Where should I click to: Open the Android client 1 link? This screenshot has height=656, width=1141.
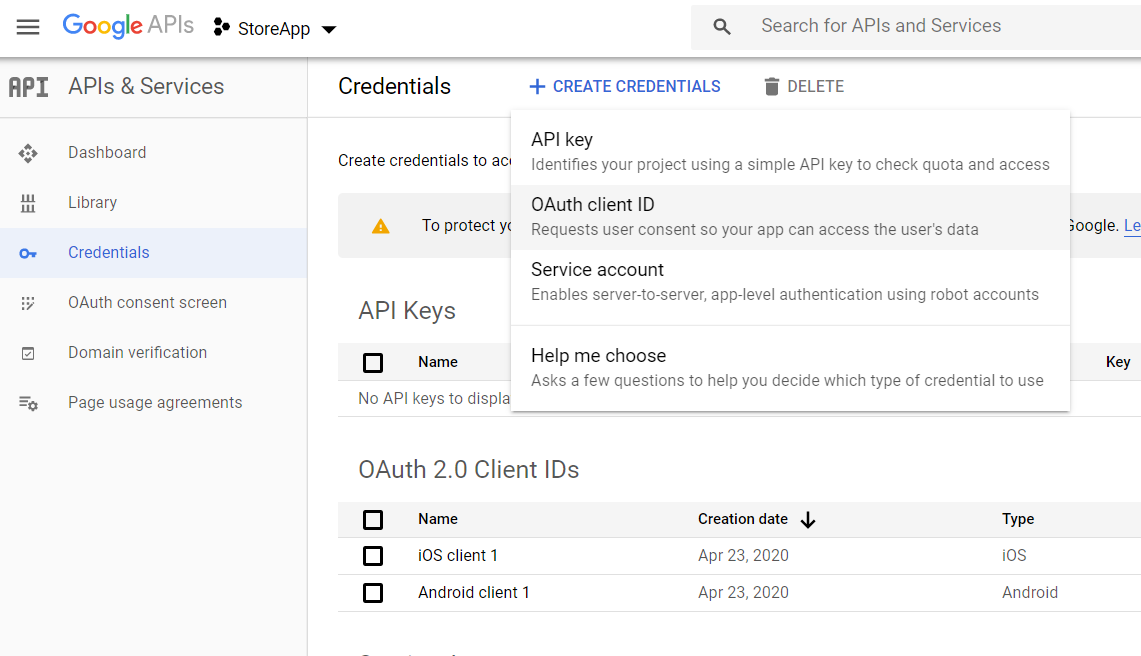point(473,593)
